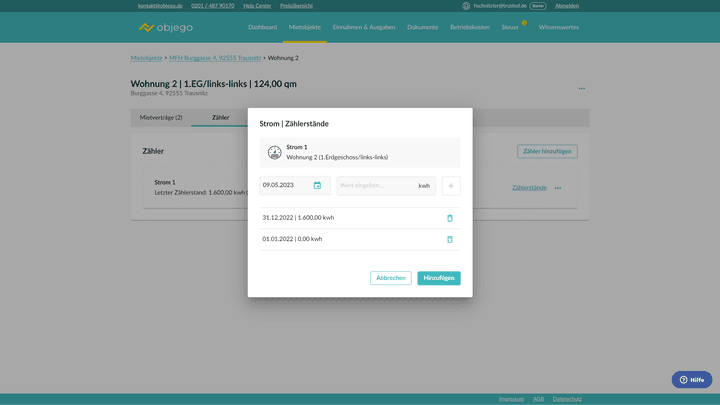
Task: Open the Help Center link
Action: point(257,5)
